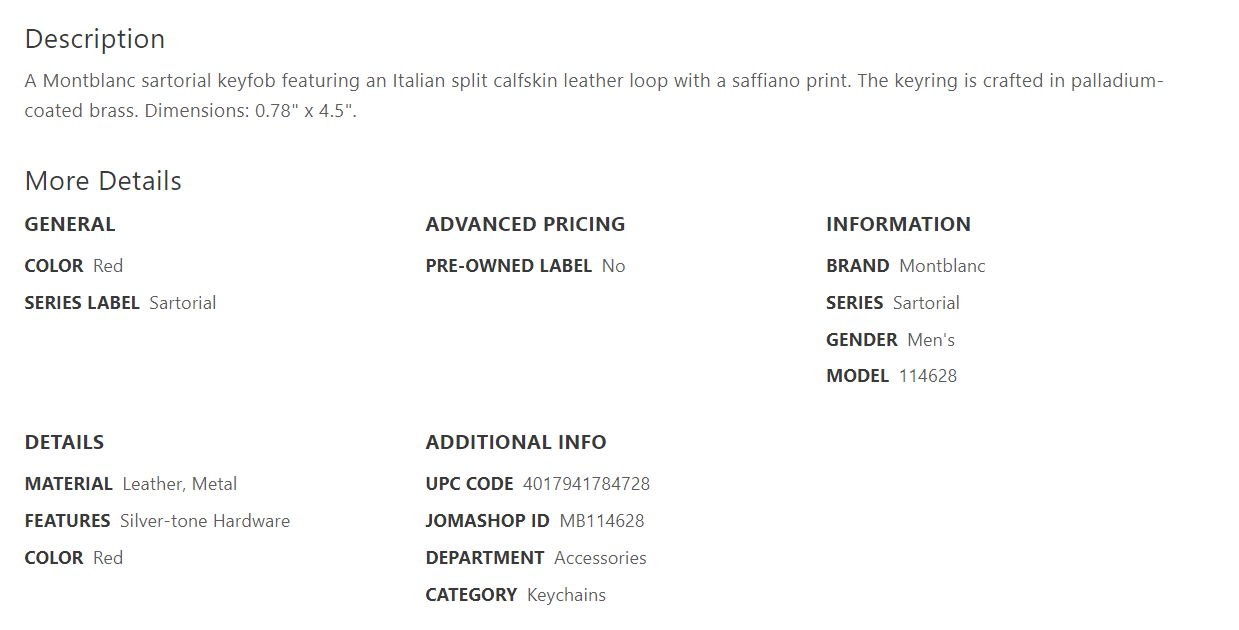The image size is (1239, 630).
Task: Click the More Details heading
Action: [x=103, y=181]
